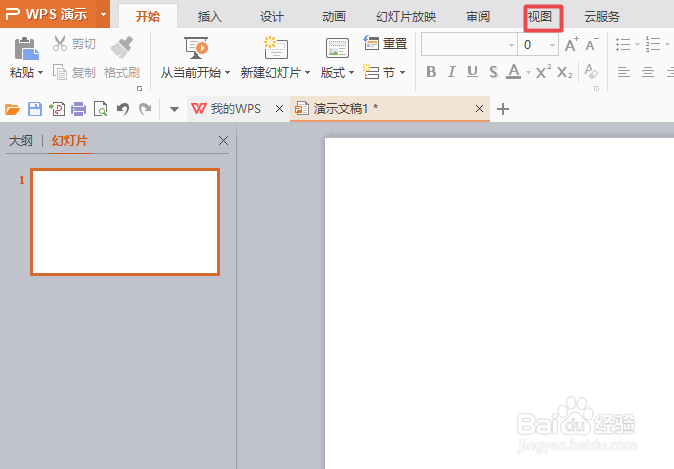
Task: Open the 动画 ribbon tab
Action: tap(334, 16)
